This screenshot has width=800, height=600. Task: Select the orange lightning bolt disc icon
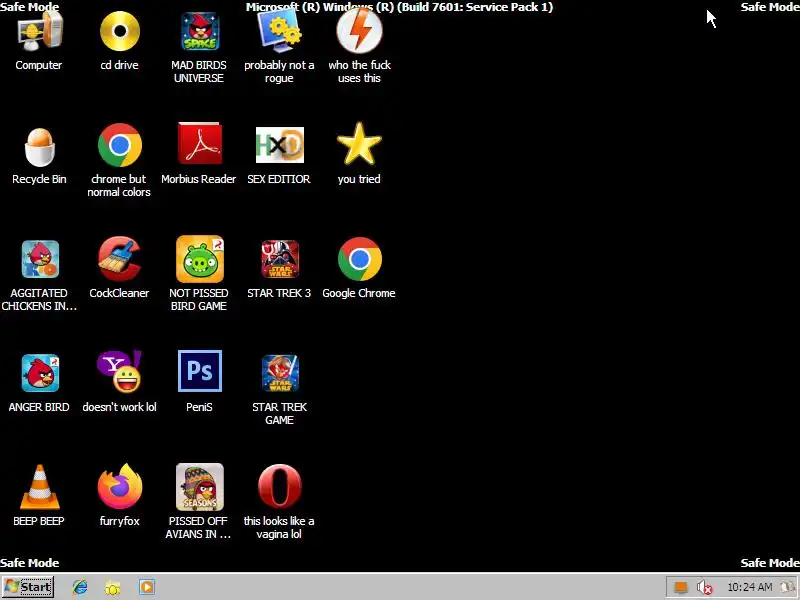(359, 32)
